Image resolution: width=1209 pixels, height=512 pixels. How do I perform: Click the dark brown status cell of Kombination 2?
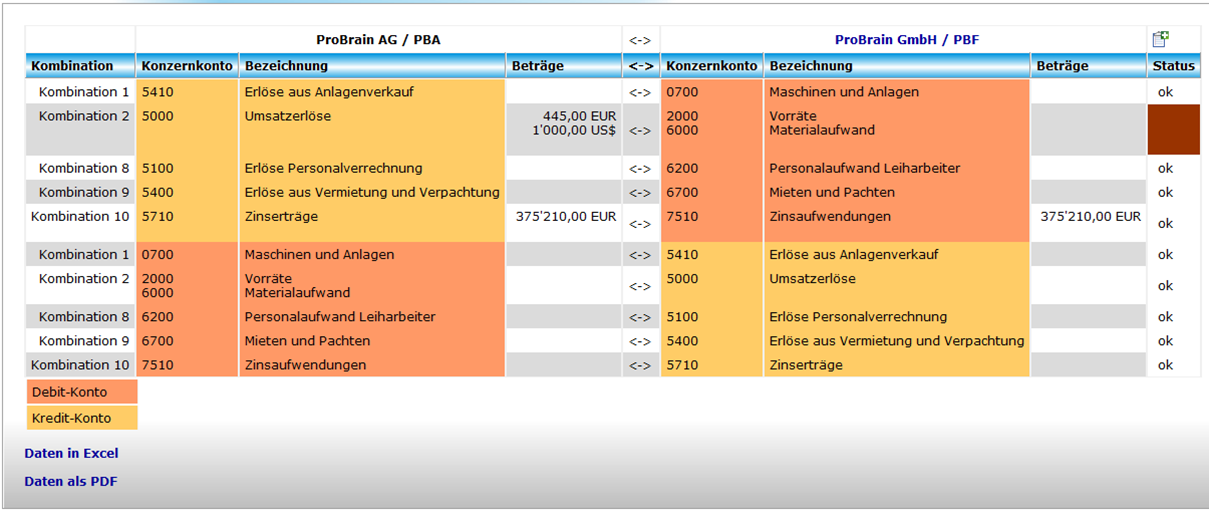[1173, 129]
